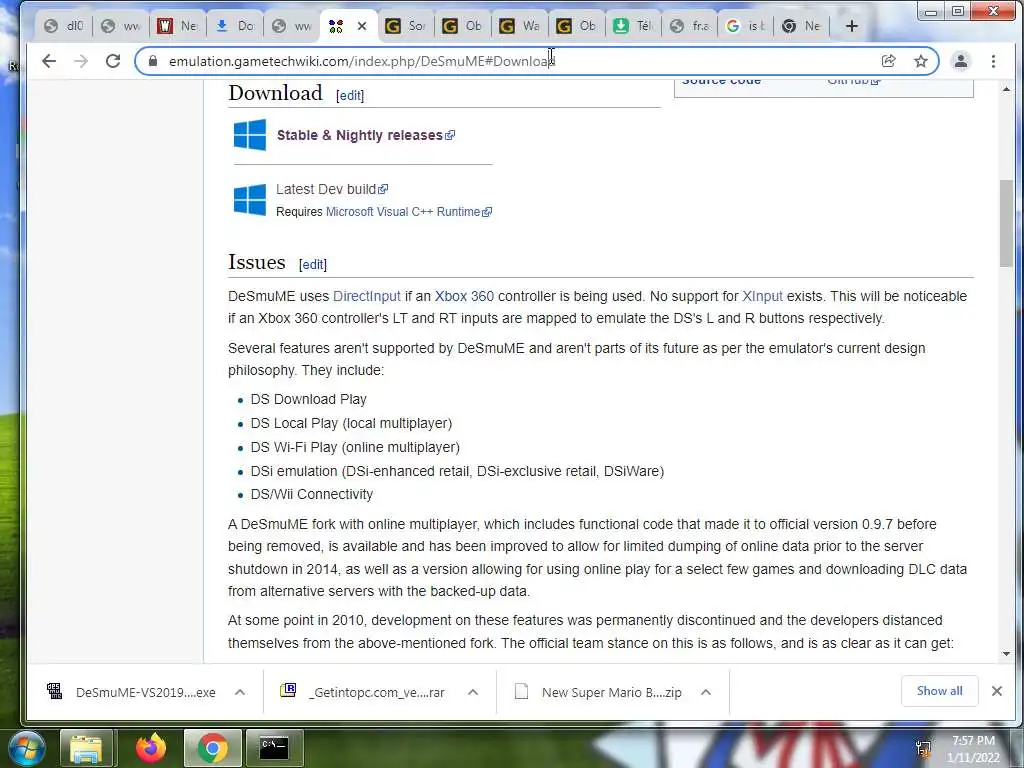Open Microsoft Visual C++ Runtime link
The image size is (1024, 768).
click(408, 212)
